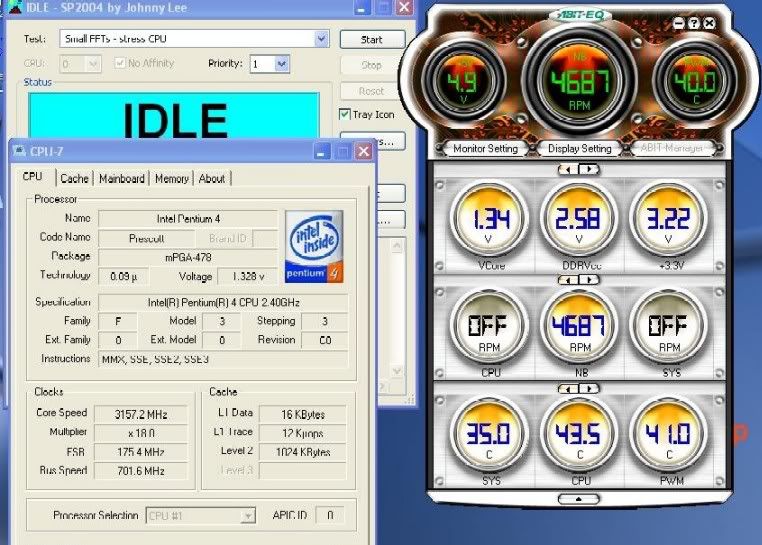
Task: Click the CPU temperature gauge showing 43.5
Action: click(579, 435)
